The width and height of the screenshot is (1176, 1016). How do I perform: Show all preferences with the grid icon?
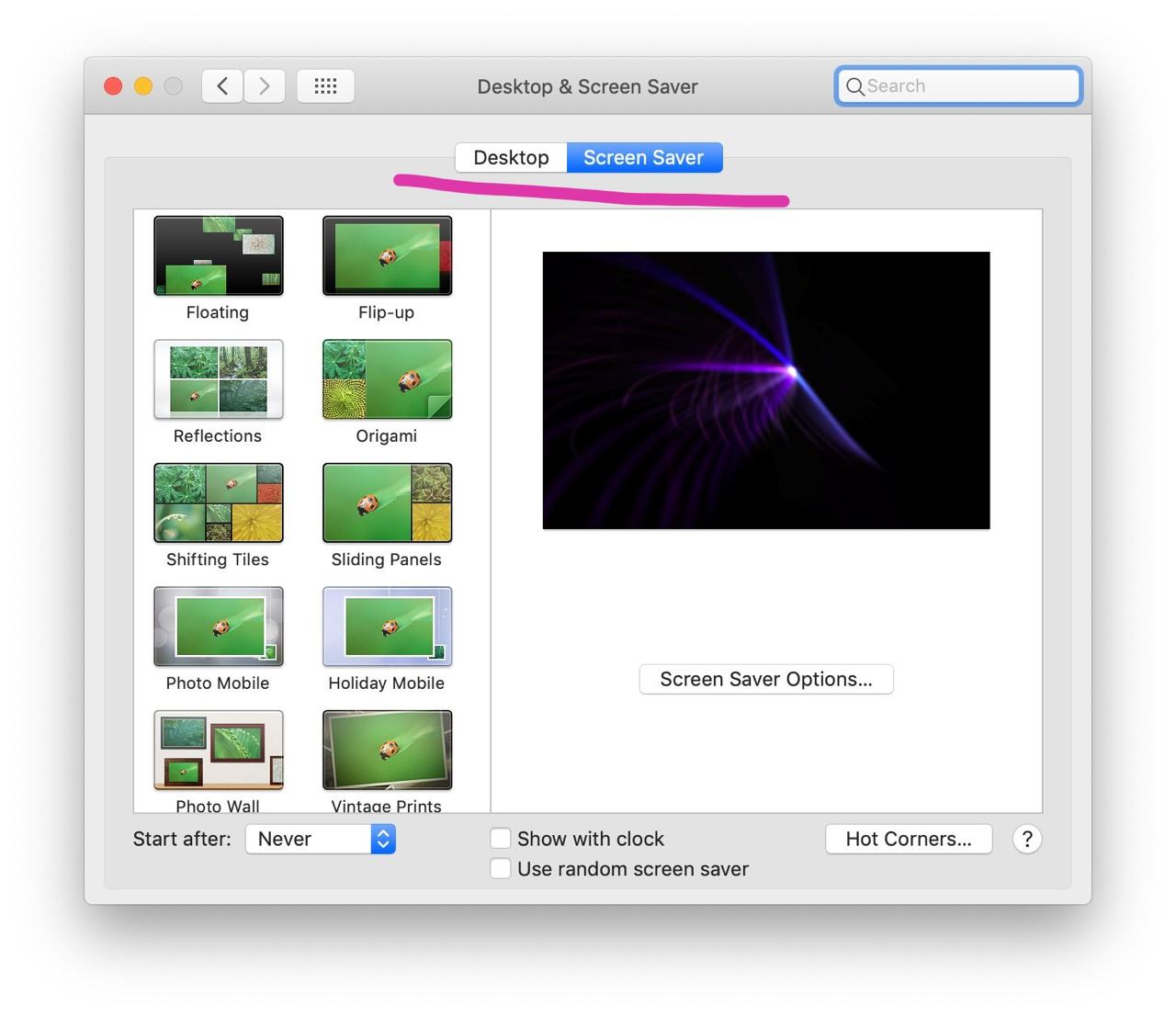click(325, 86)
